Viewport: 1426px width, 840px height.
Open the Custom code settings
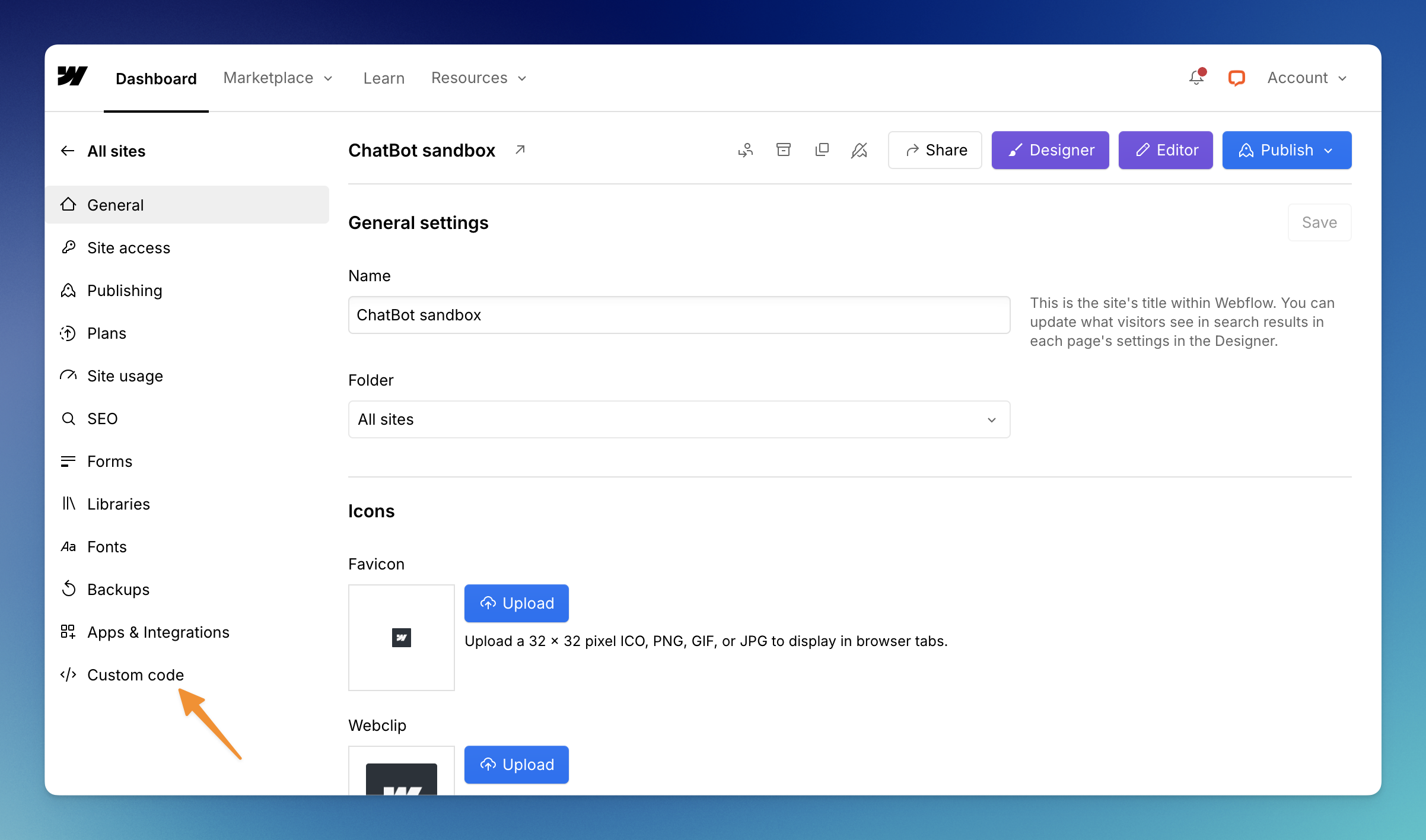135,675
